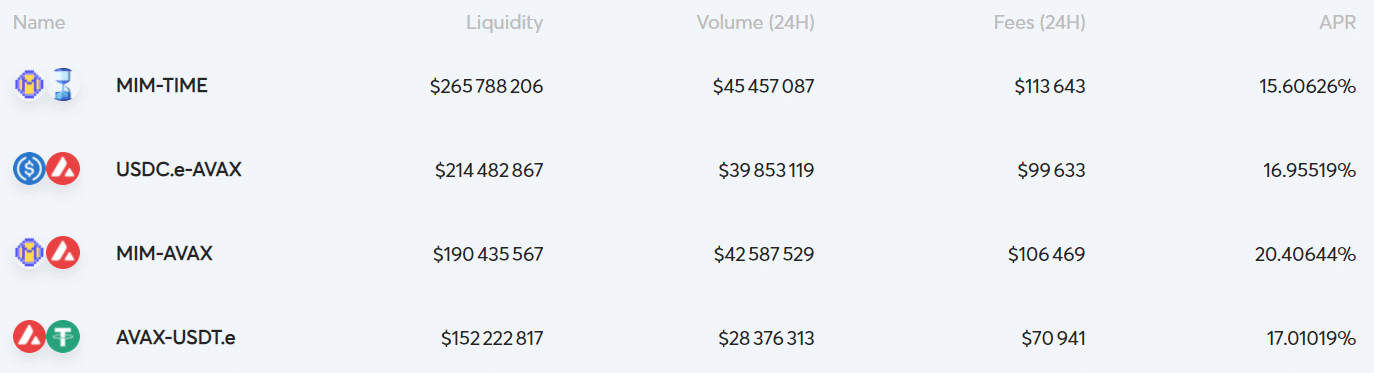Click the 20.40644% APR value
Screen dimensions: 1374x373
1306,254
